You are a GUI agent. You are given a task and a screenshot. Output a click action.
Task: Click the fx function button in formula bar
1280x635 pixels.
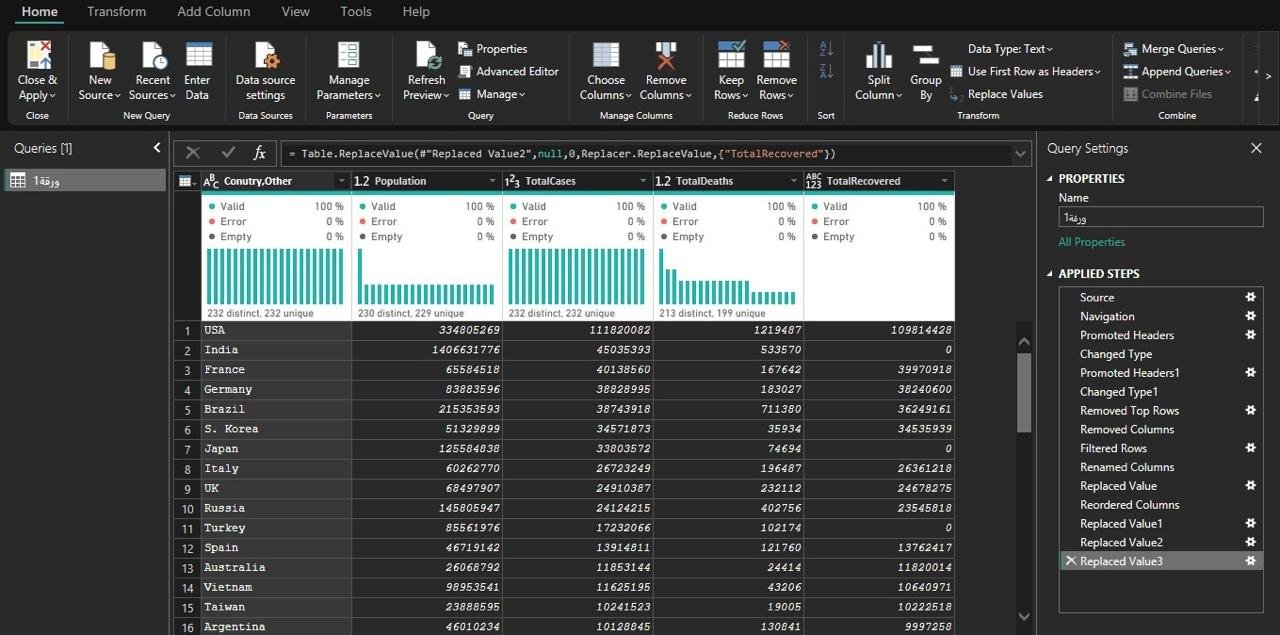[259, 153]
